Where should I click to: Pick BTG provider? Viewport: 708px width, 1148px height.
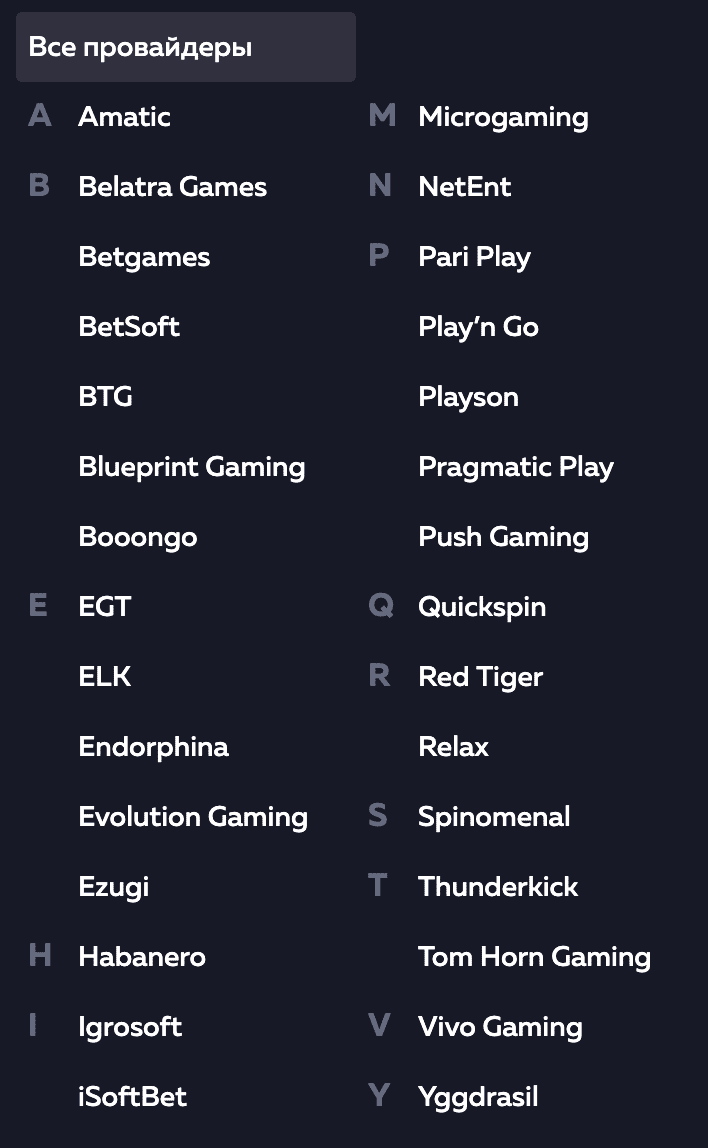[x=105, y=397]
